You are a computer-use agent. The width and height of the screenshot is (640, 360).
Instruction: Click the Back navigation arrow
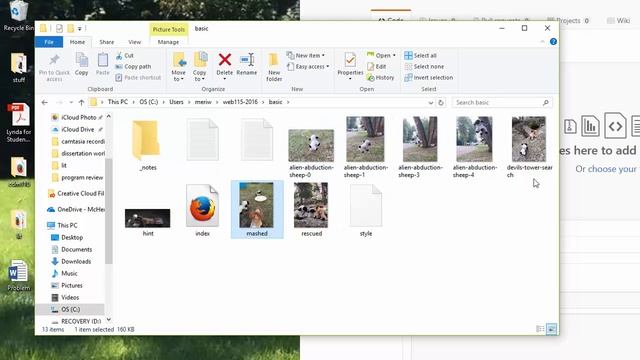coord(45,102)
